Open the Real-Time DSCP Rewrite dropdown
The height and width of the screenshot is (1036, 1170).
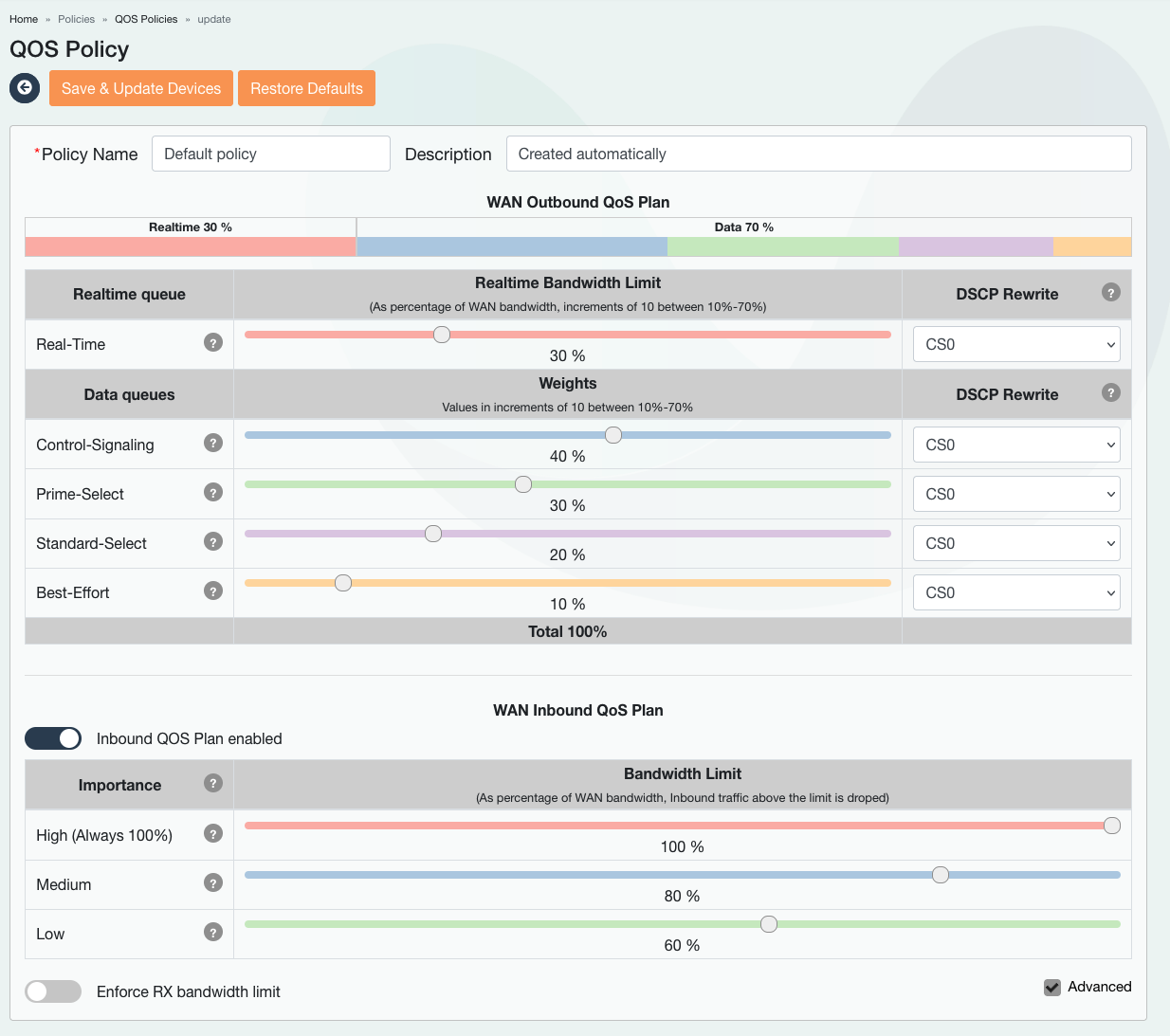pyautogui.click(x=1016, y=344)
